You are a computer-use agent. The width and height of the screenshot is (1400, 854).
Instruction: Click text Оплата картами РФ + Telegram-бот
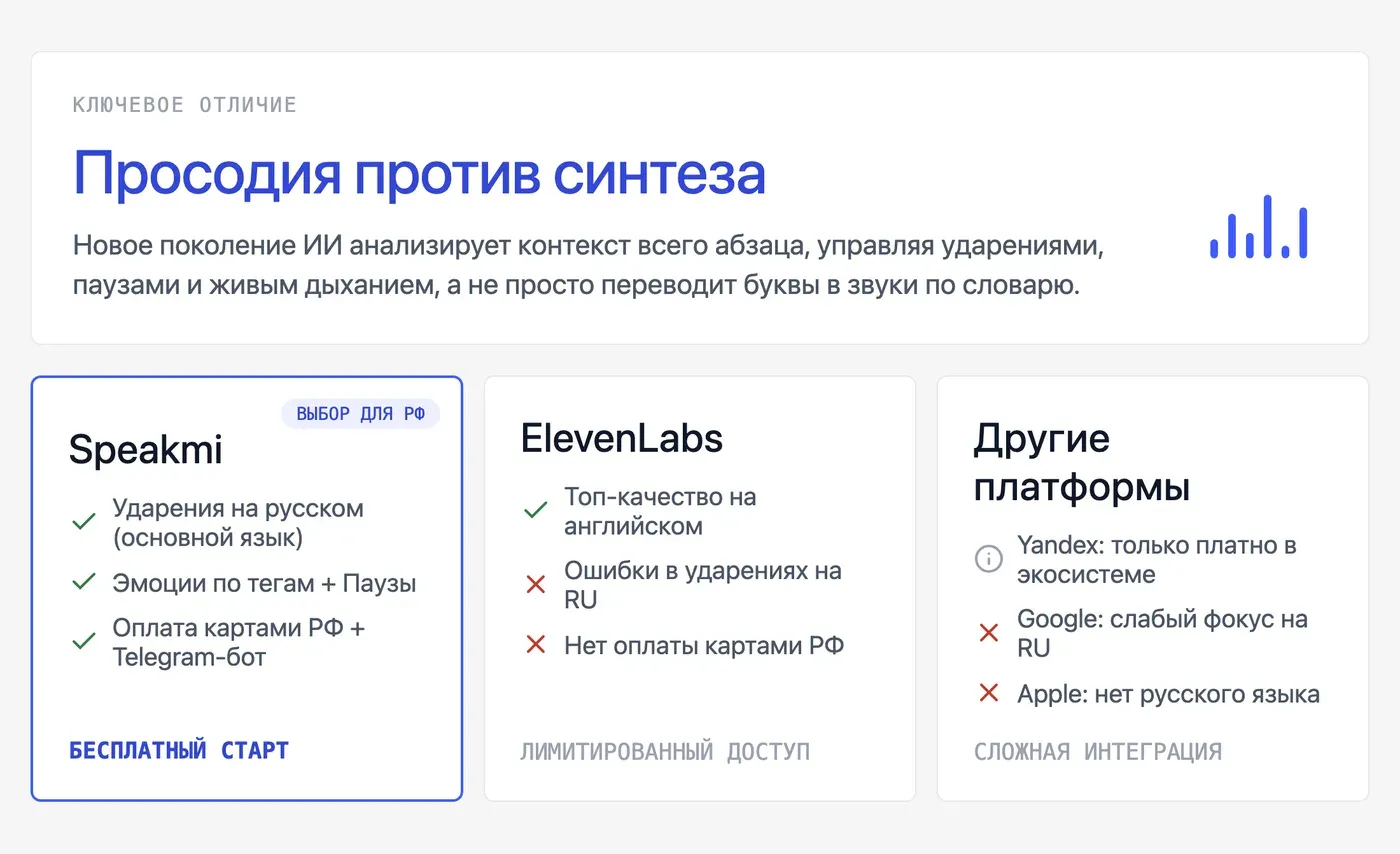(x=238, y=642)
